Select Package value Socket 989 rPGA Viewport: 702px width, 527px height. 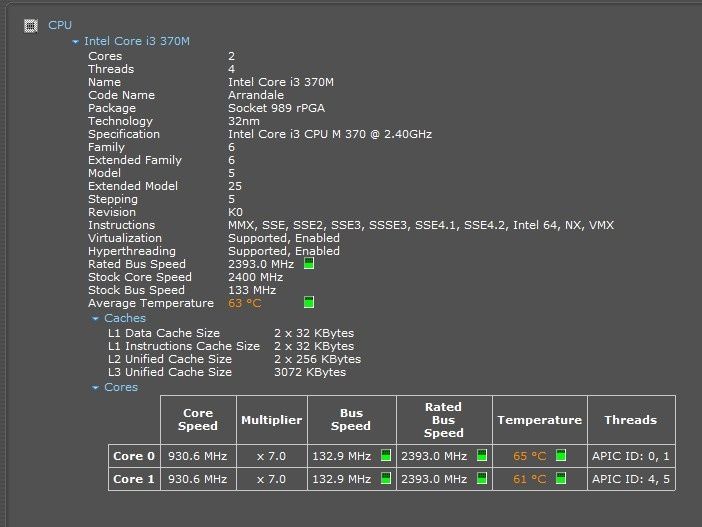pos(276,108)
